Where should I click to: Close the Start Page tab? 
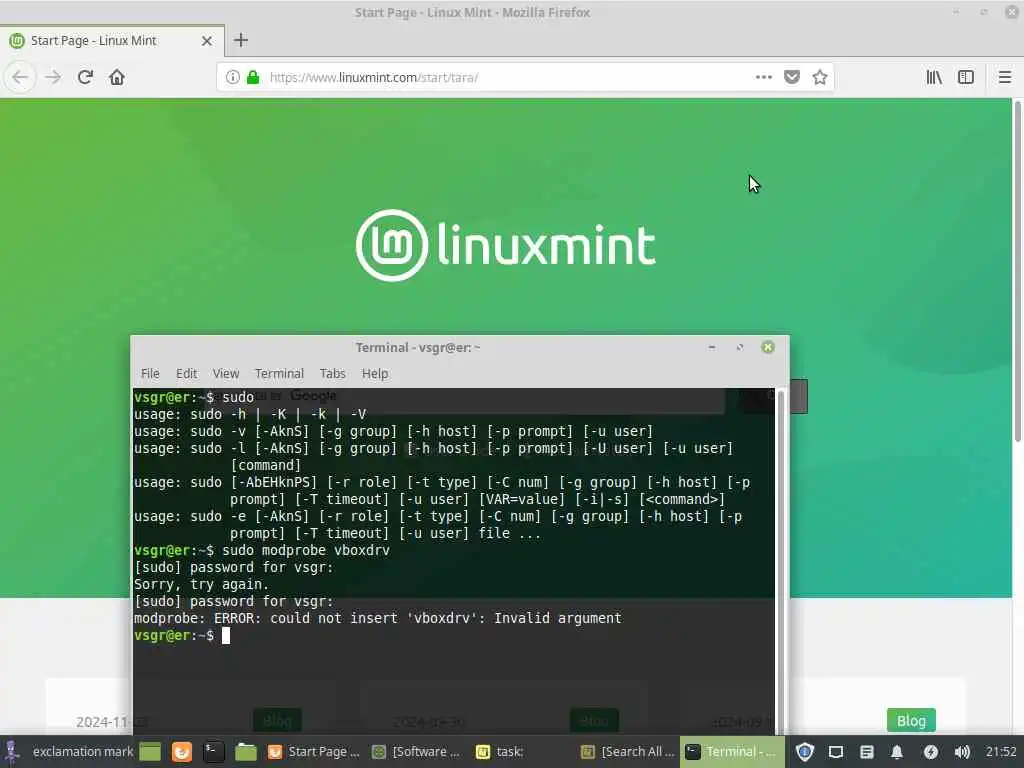click(207, 40)
